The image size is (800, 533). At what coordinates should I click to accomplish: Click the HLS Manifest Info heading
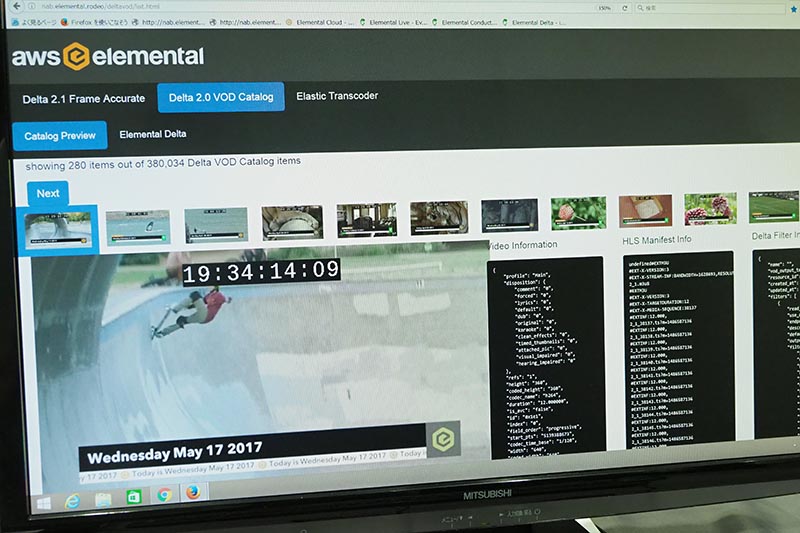tap(657, 240)
